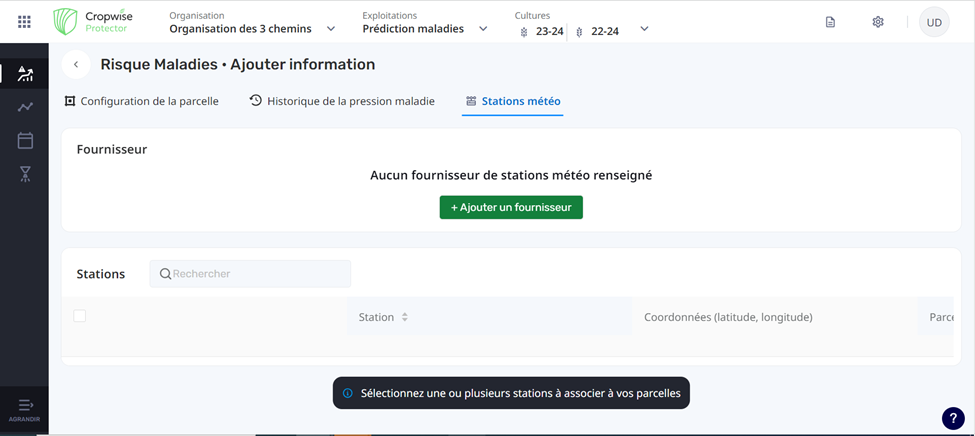This screenshot has height=436, width=975.
Task: Open the trend chart sidebar icon
Action: (25, 107)
